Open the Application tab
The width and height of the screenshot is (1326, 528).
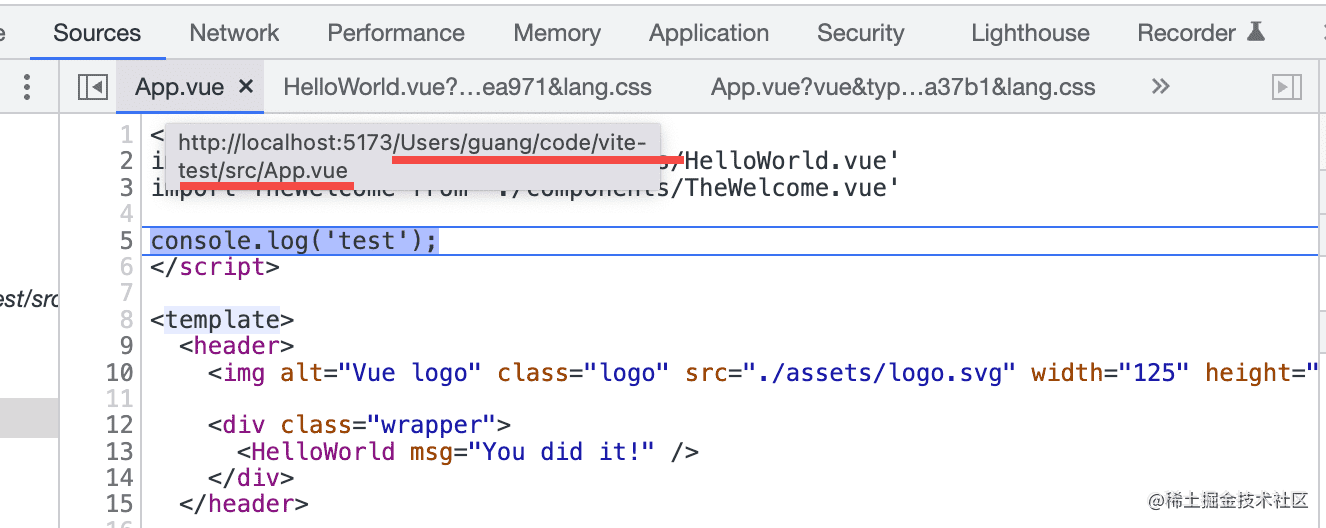pyautogui.click(x=709, y=33)
